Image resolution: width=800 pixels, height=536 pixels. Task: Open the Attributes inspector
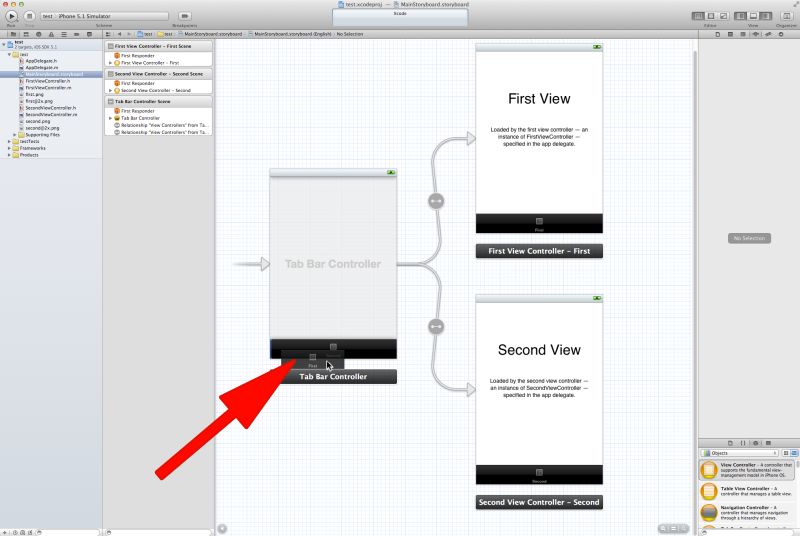pos(756,34)
